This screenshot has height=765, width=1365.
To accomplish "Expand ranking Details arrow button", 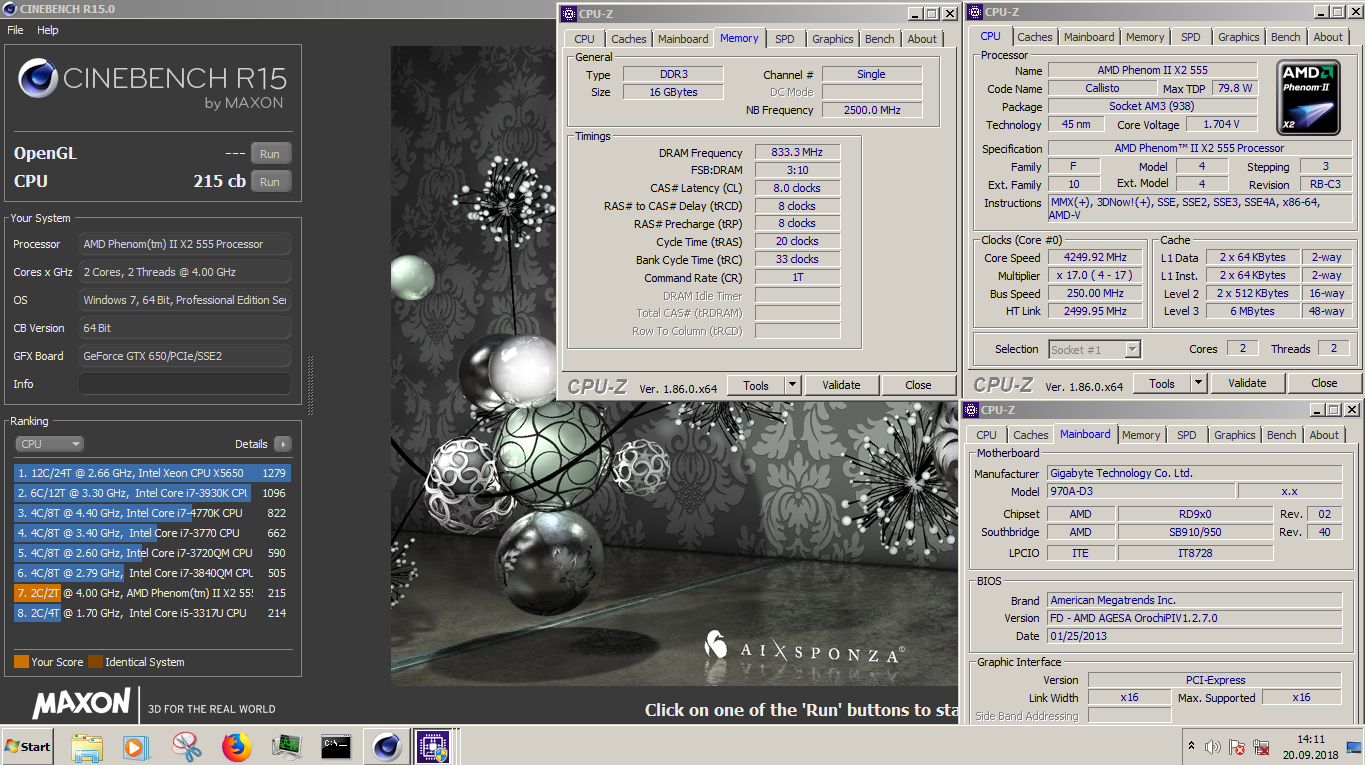I will coord(282,444).
